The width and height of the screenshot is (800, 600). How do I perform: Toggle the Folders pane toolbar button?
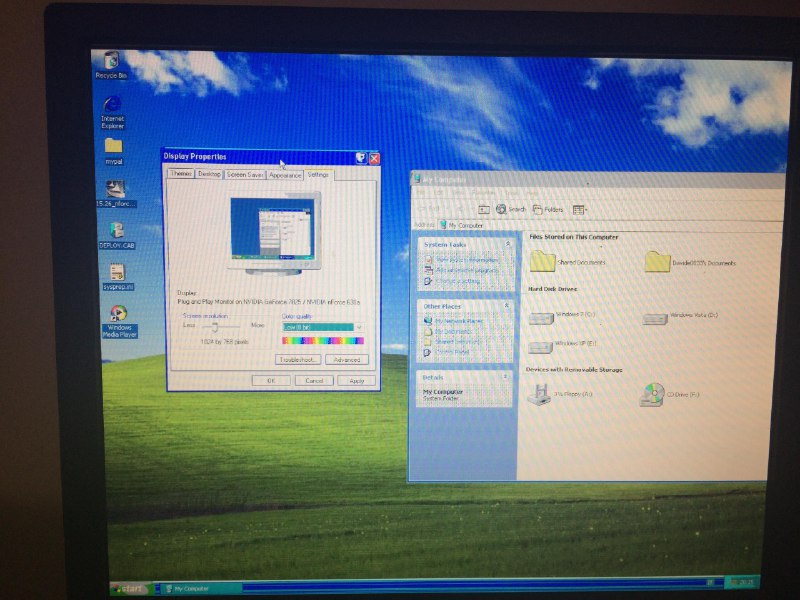click(547, 209)
